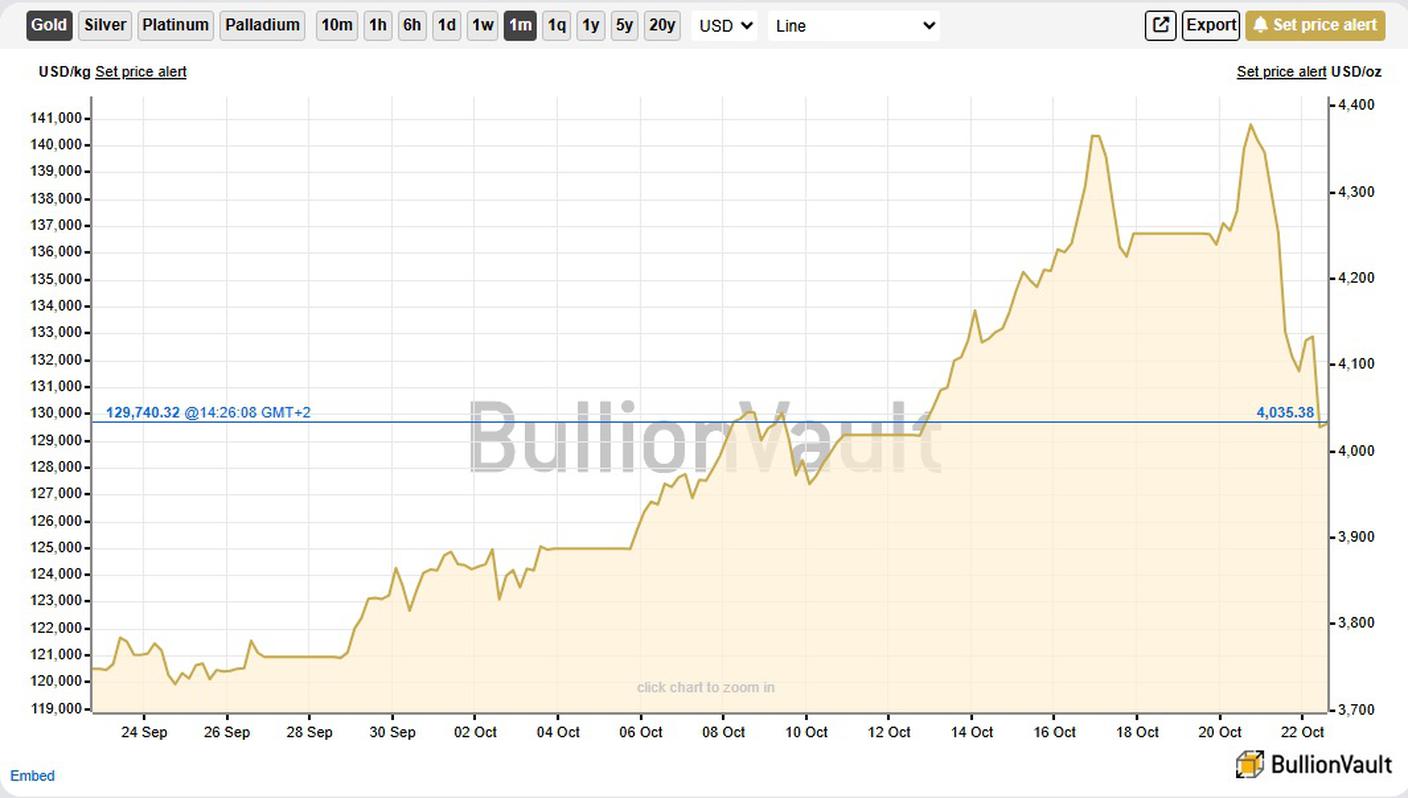Image resolution: width=1408 pixels, height=798 pixels.
Task: Set time range to 10m
Action: coord(336,25)
